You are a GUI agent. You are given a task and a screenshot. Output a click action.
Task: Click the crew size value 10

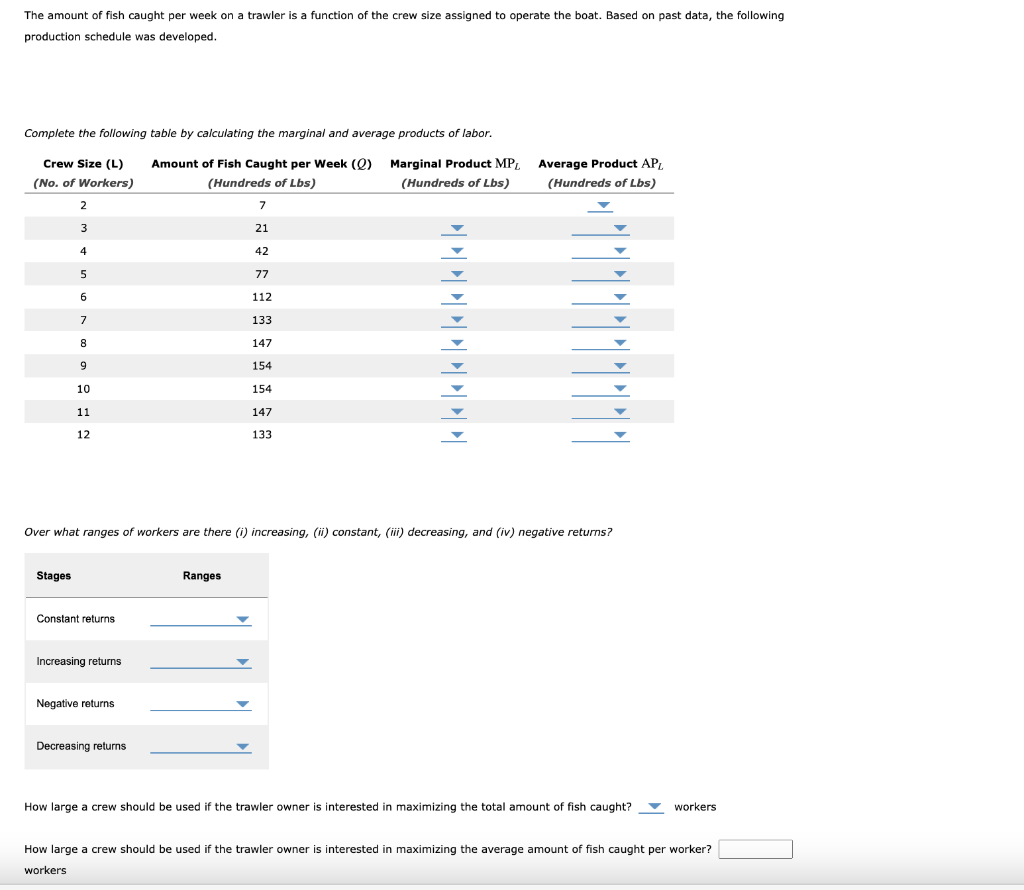[84, 389]
